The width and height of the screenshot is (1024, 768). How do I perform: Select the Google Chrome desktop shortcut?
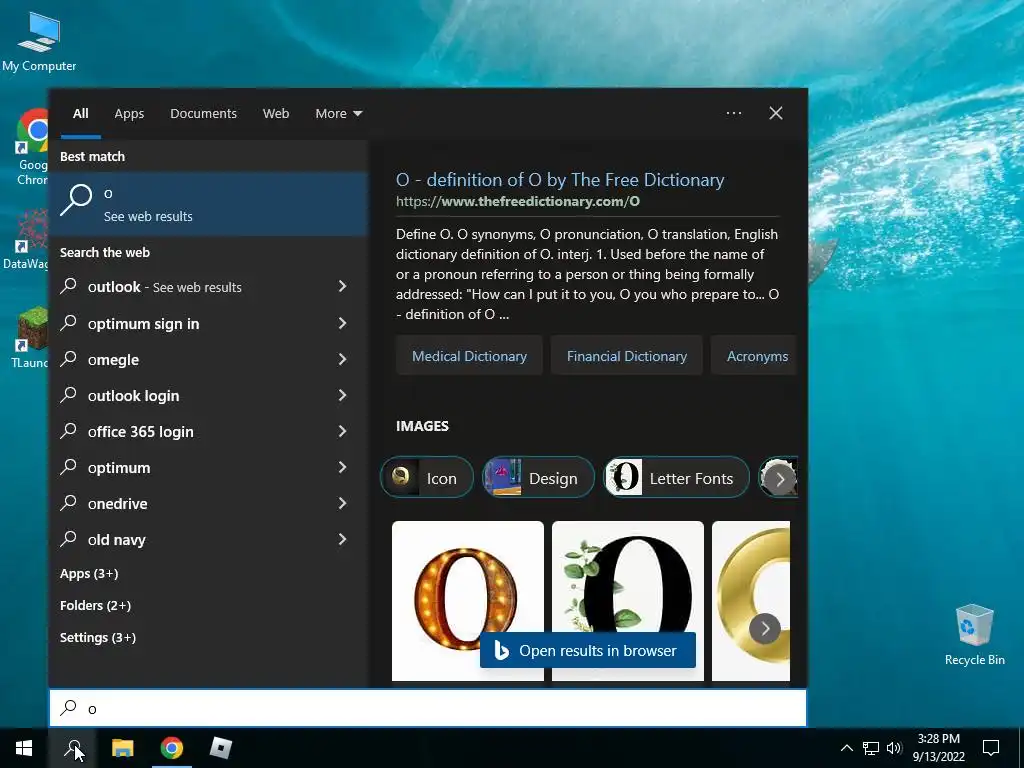[x=31, y=148]
